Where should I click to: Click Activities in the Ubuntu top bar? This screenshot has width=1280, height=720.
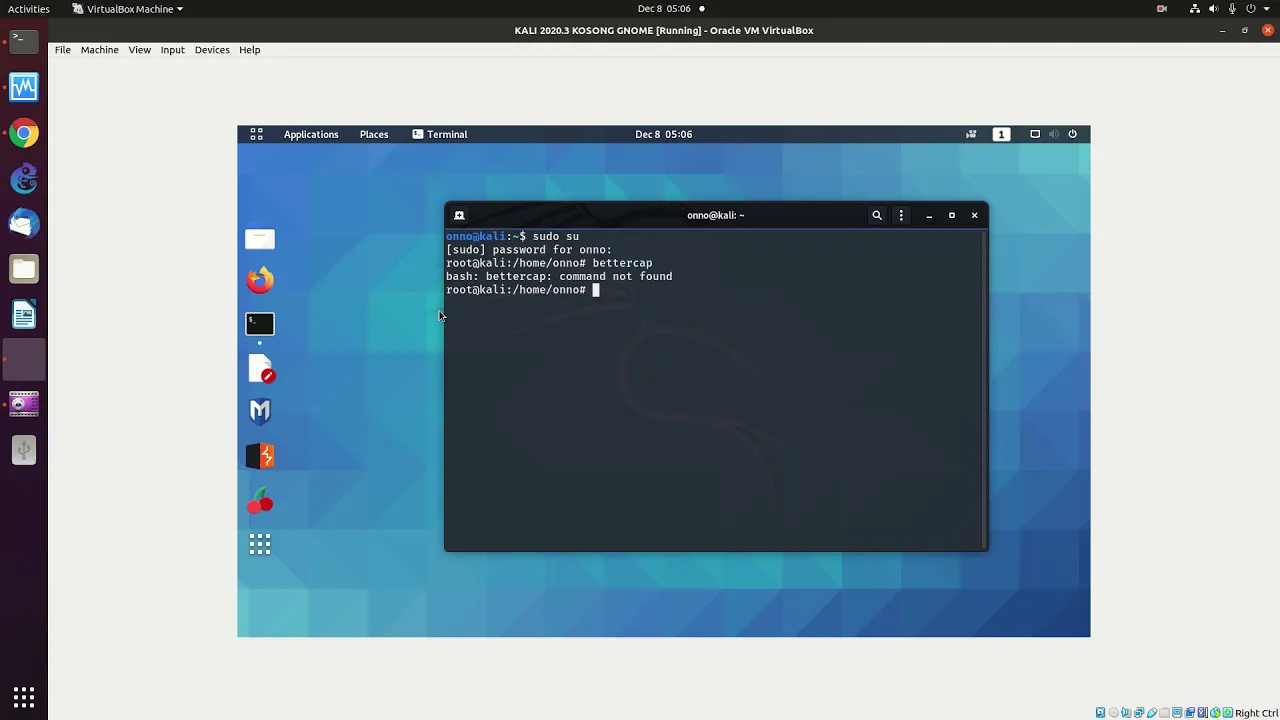pos(28,9)
